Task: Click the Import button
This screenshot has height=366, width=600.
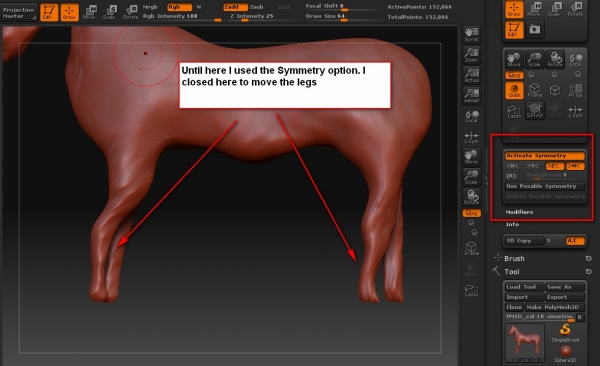Action: [x=524, y=297]
